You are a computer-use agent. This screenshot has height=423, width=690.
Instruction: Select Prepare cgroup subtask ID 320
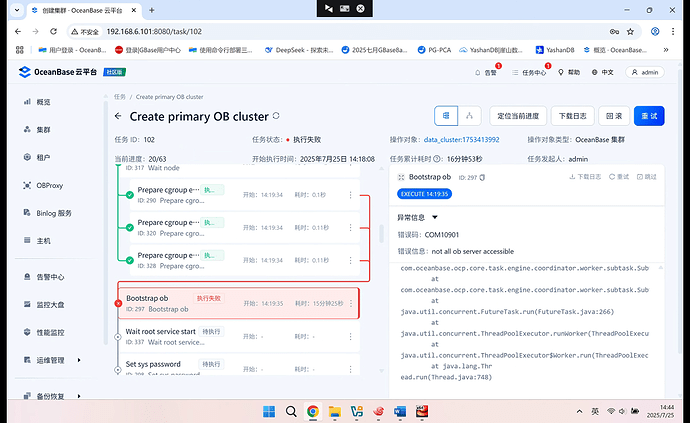coord(245,228)
